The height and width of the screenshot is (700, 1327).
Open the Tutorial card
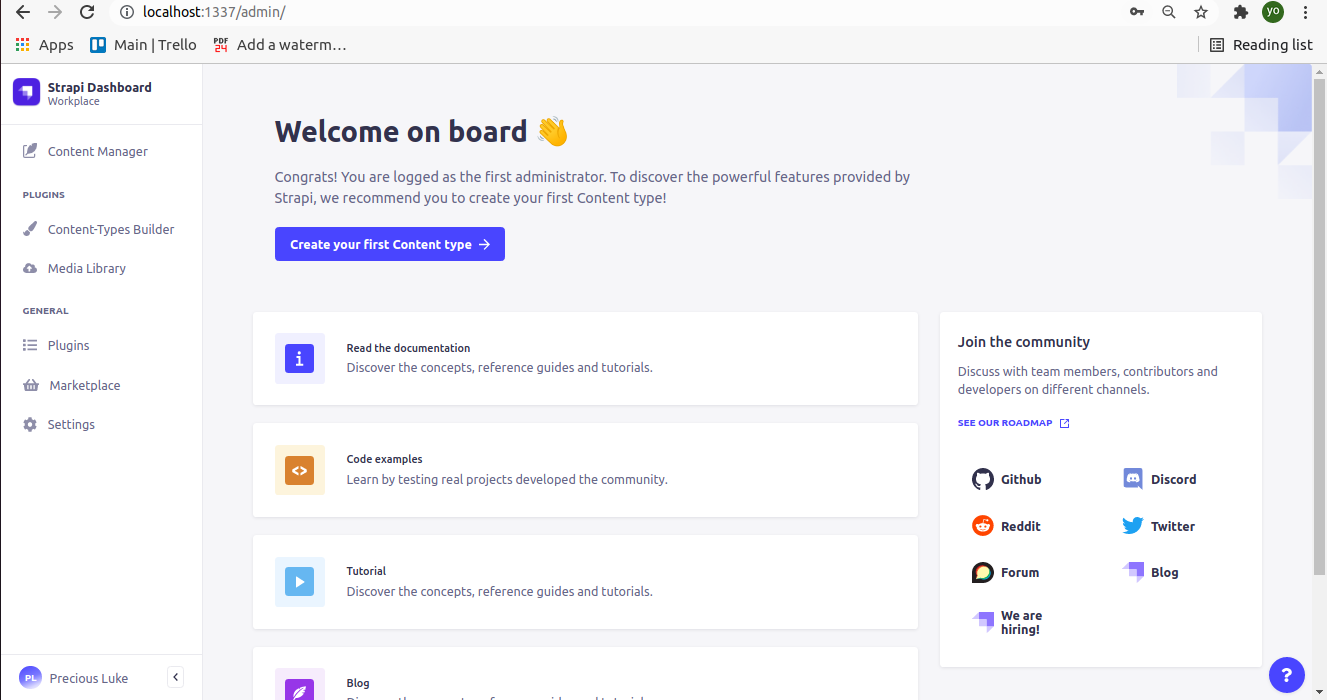[585, 582]
